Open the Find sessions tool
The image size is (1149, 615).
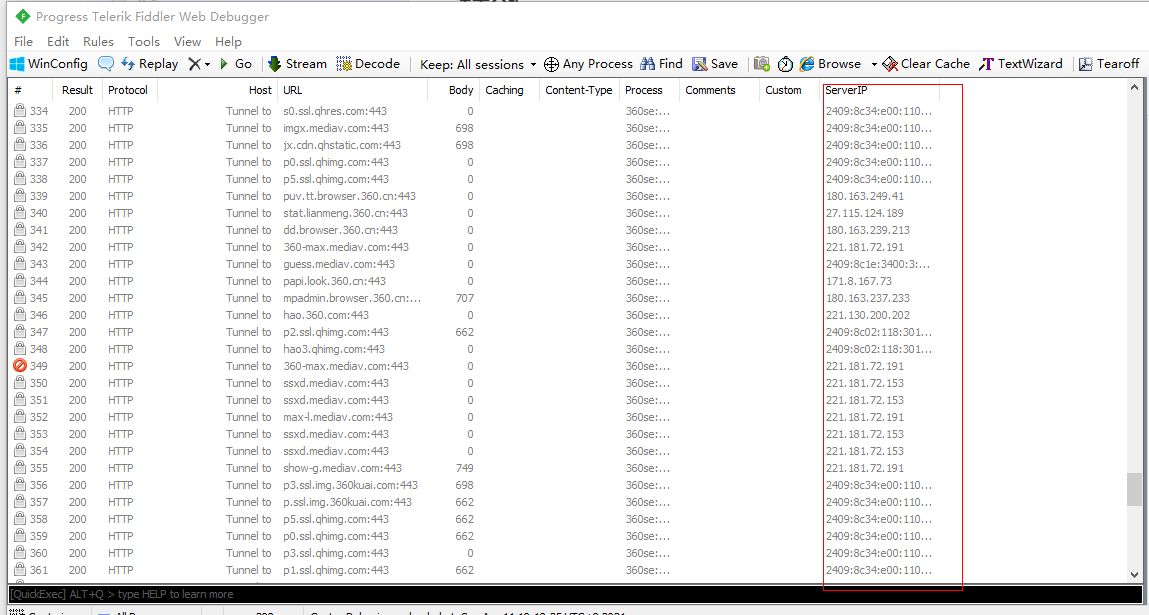coord(661,64)
